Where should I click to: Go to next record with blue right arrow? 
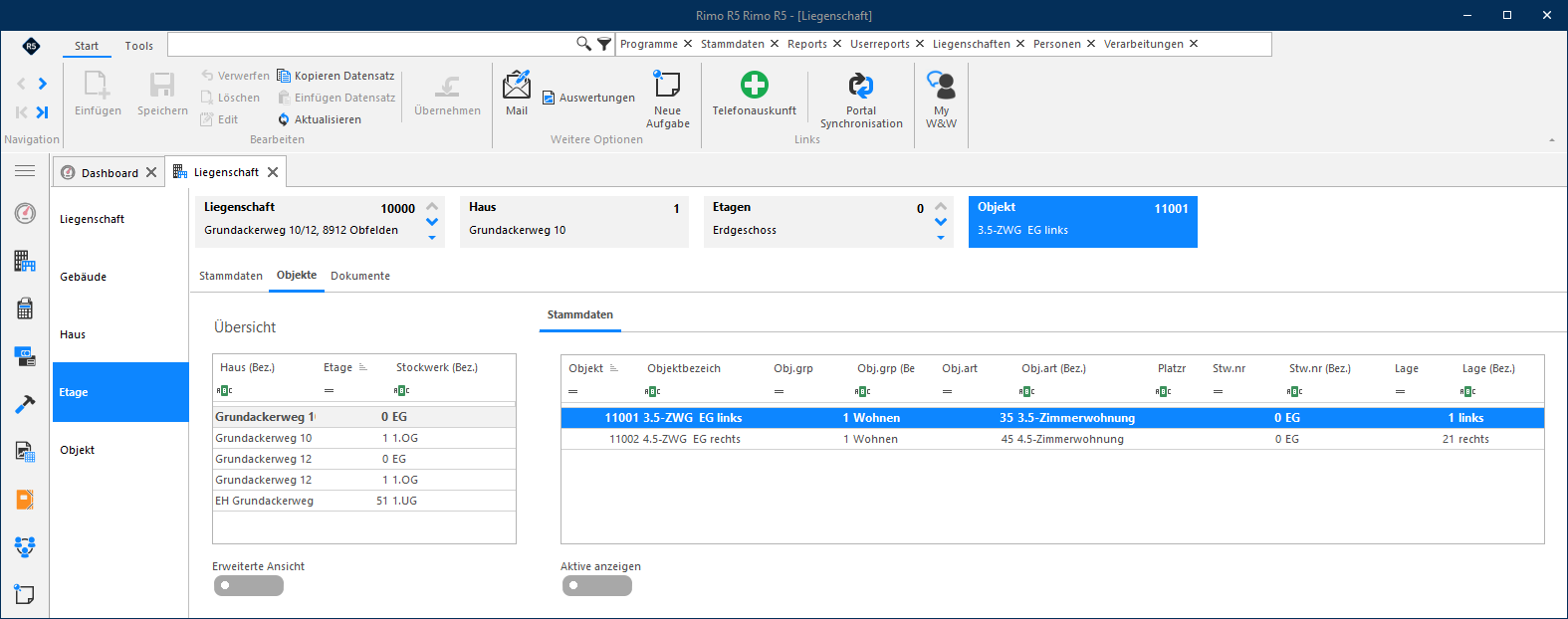[43, 84]
